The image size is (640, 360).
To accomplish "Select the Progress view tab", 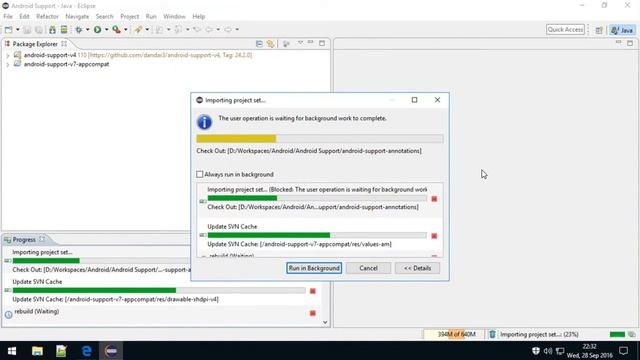I will [x=24, y=240].
